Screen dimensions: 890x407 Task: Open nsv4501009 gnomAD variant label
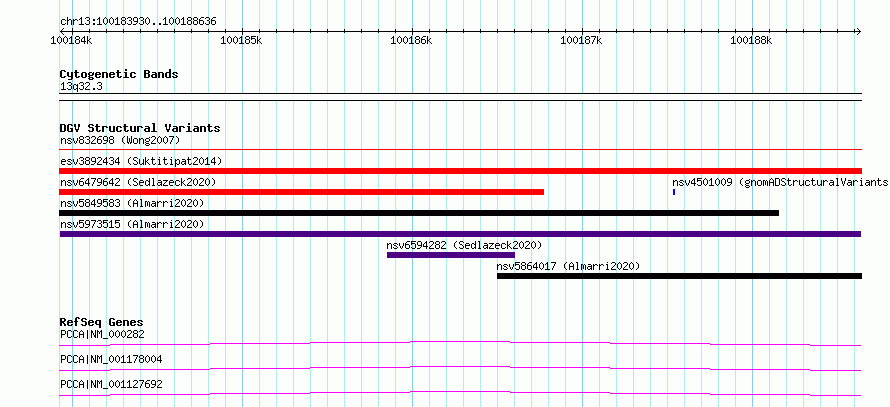point(780,182)
